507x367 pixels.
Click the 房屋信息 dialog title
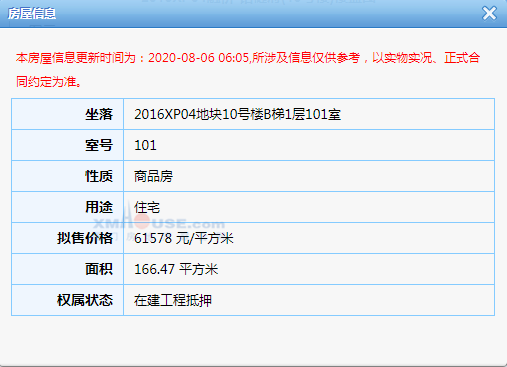click(32, 14)
